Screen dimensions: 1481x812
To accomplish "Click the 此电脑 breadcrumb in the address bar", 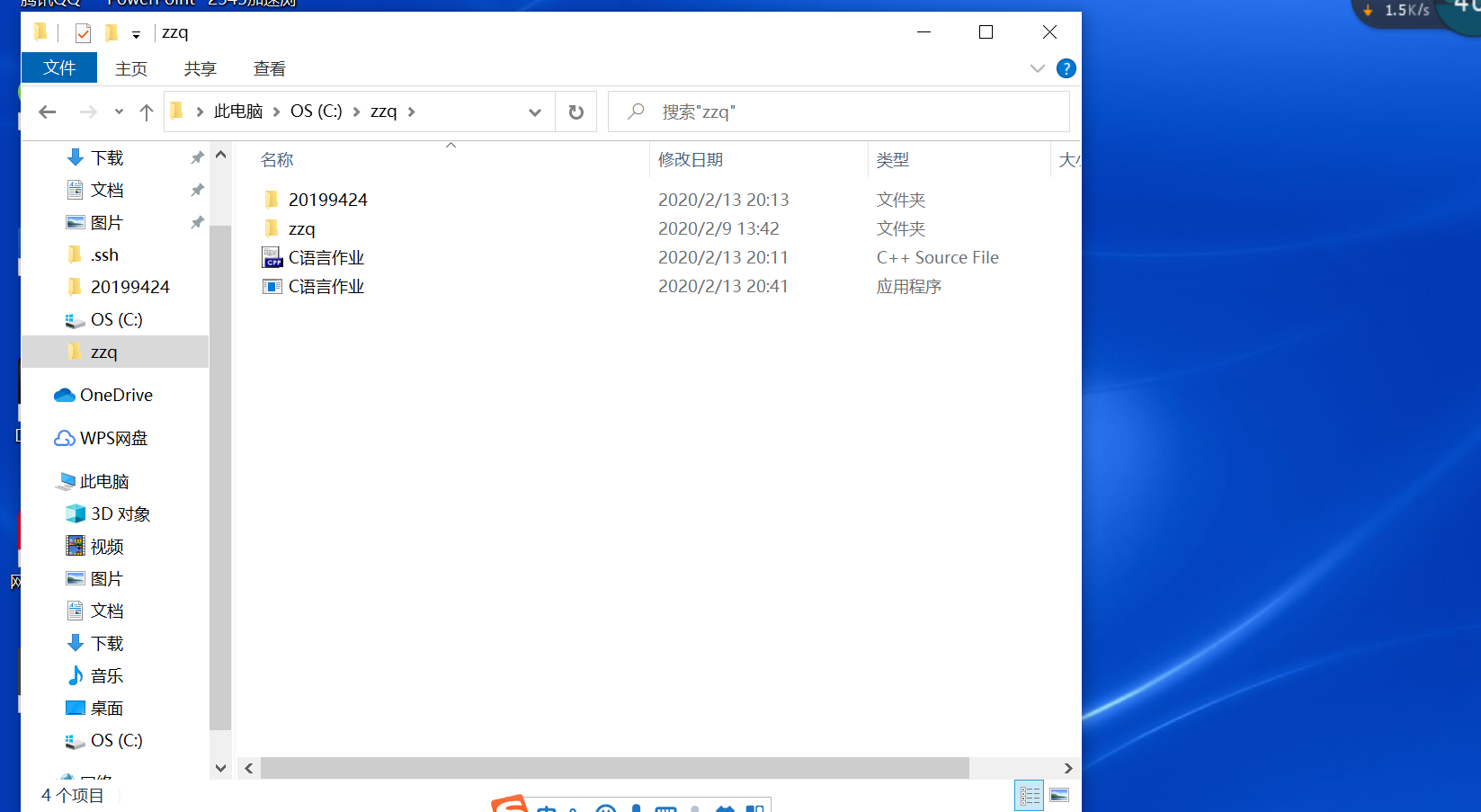I will [x=238, y=112].
